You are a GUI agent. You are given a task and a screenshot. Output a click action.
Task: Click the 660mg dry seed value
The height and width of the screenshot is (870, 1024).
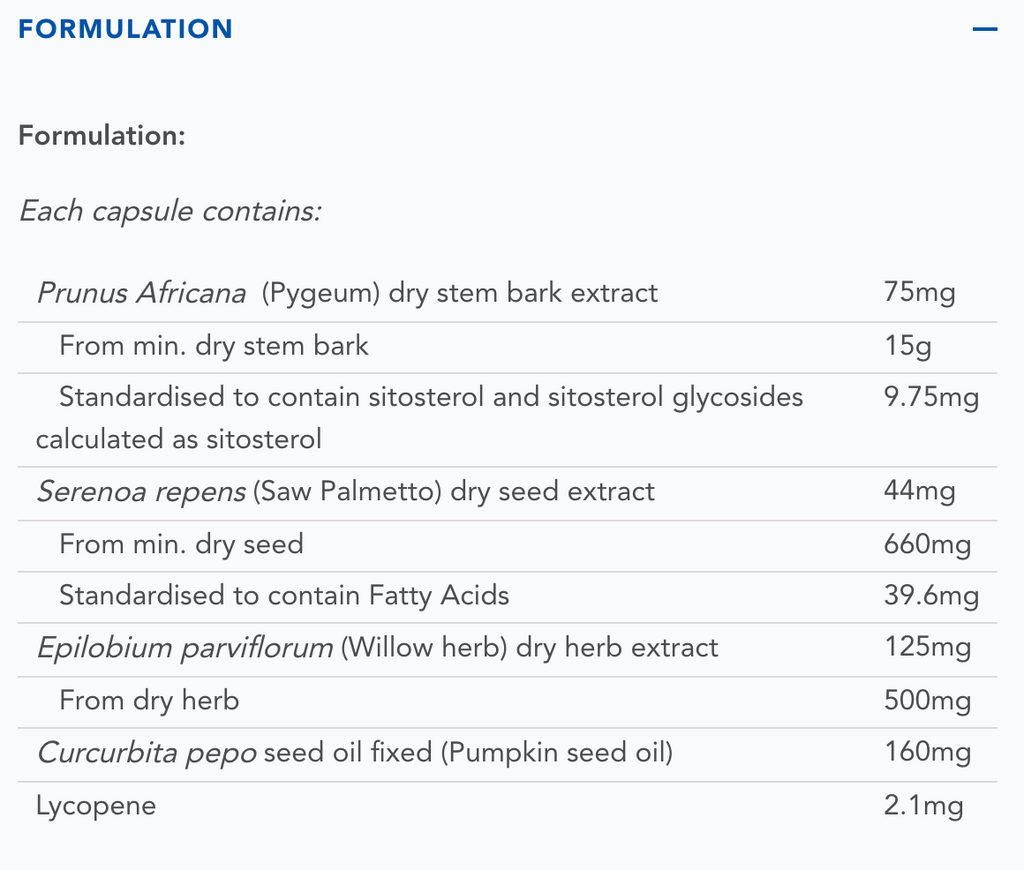point(927,544)
